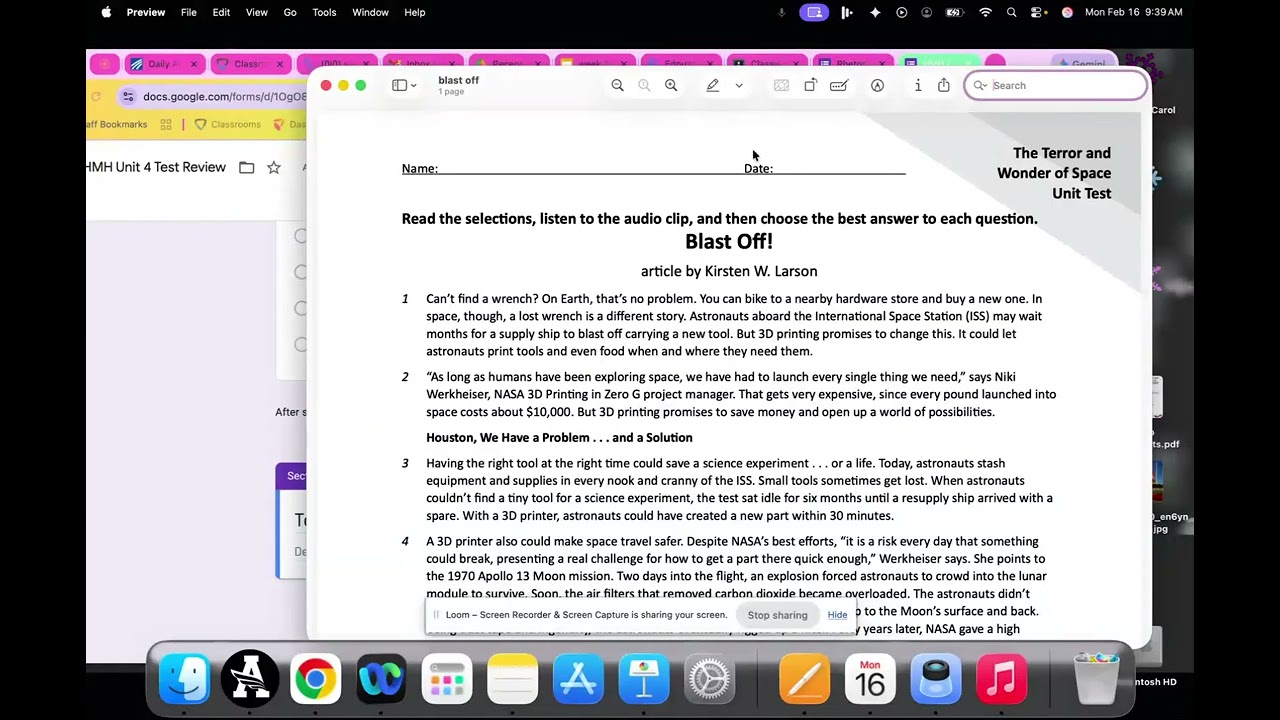
Task: Open System Settings from the Dock
Action: pyautogui.click(x=709, y=679)
